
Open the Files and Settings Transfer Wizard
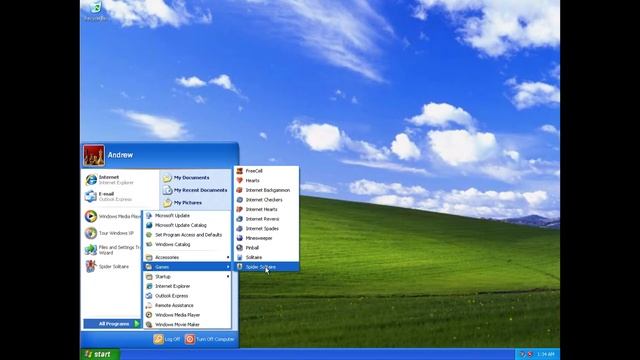coord(113,250)
